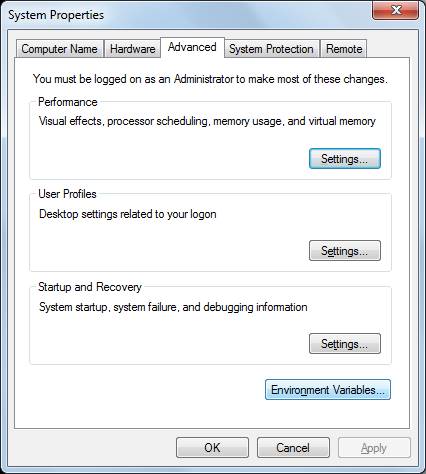Click the Performance group label
The width and height of the screenshot is (426, 474).
point(68,102)
